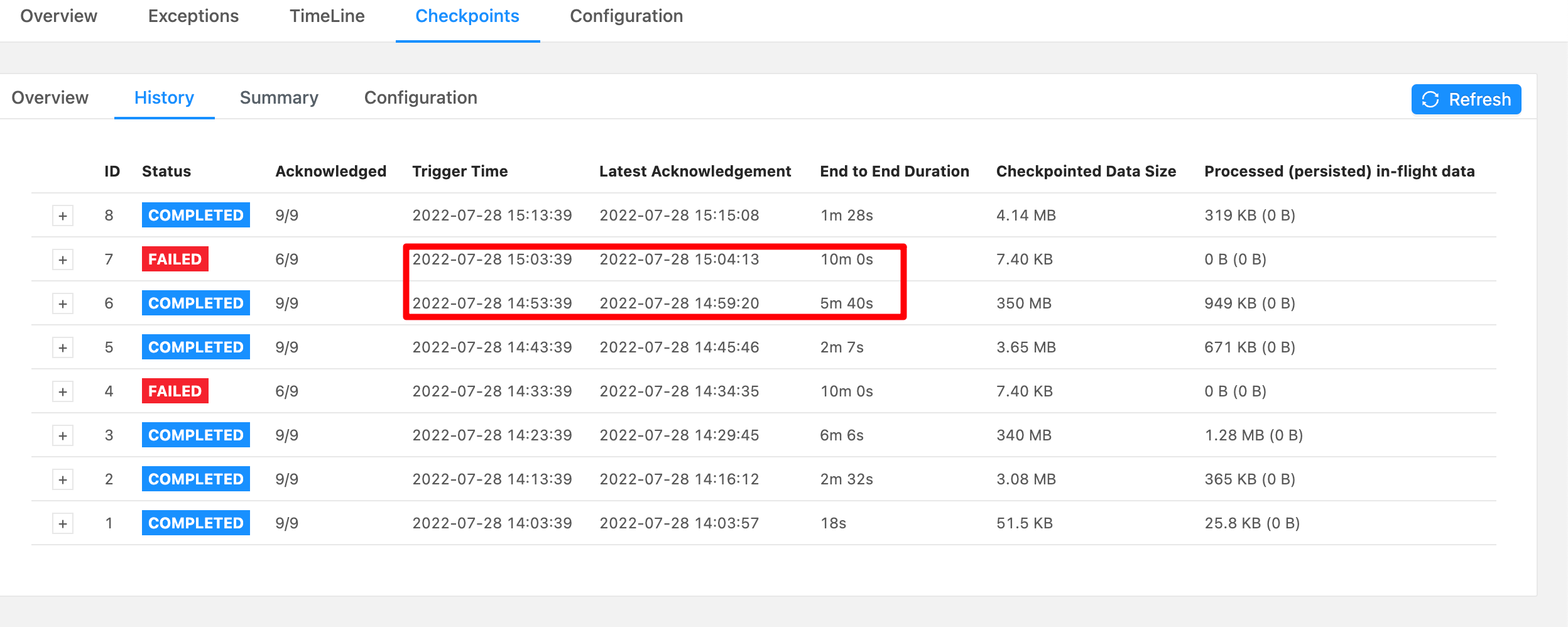Click trigger time 2022-07-28 14:43:39
The width and height of the screenshot is (1568, 627).
pos(492,347)
